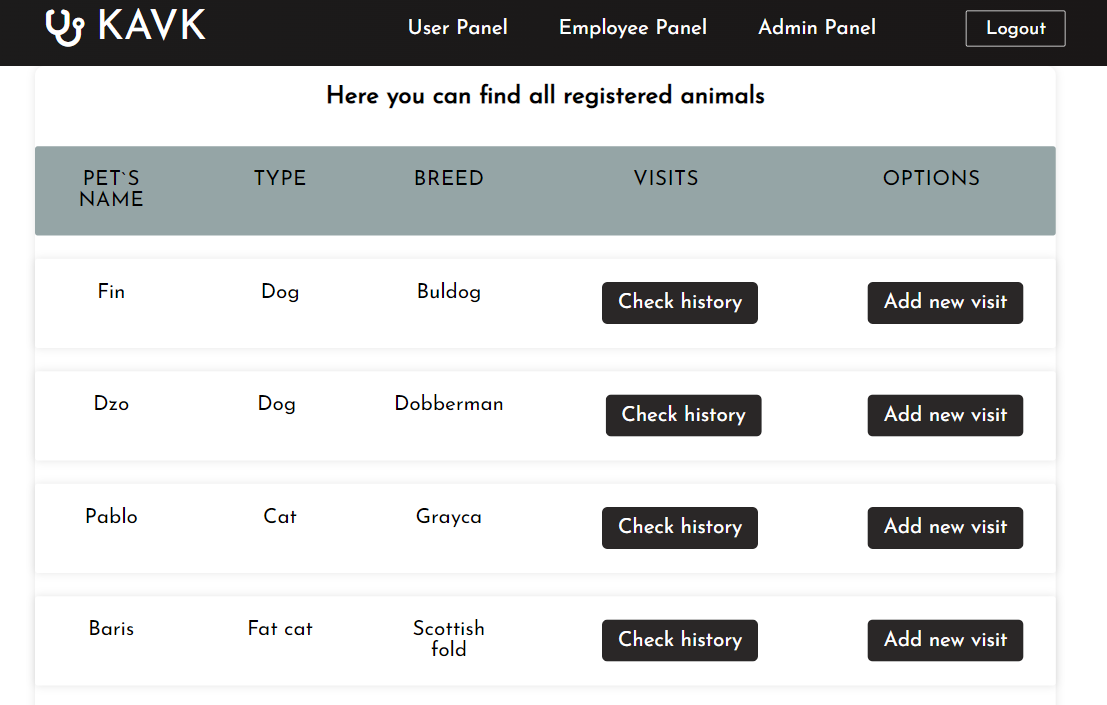Check history for Baris the Scottish fold
The height and width of the screenshot is (705, 1107).
(679, 640)
